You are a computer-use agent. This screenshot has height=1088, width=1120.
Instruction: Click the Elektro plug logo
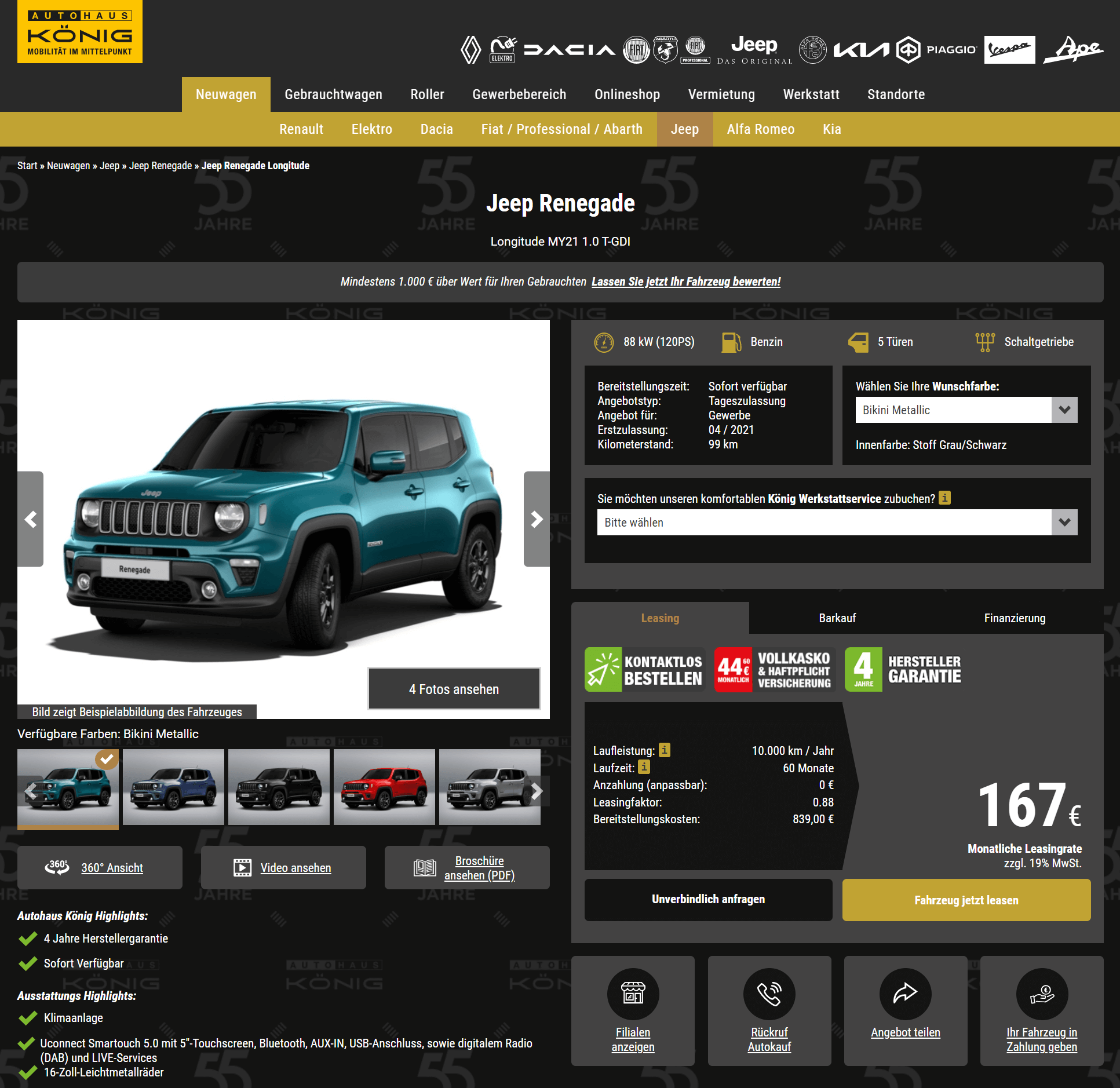(x=502, y=50)
